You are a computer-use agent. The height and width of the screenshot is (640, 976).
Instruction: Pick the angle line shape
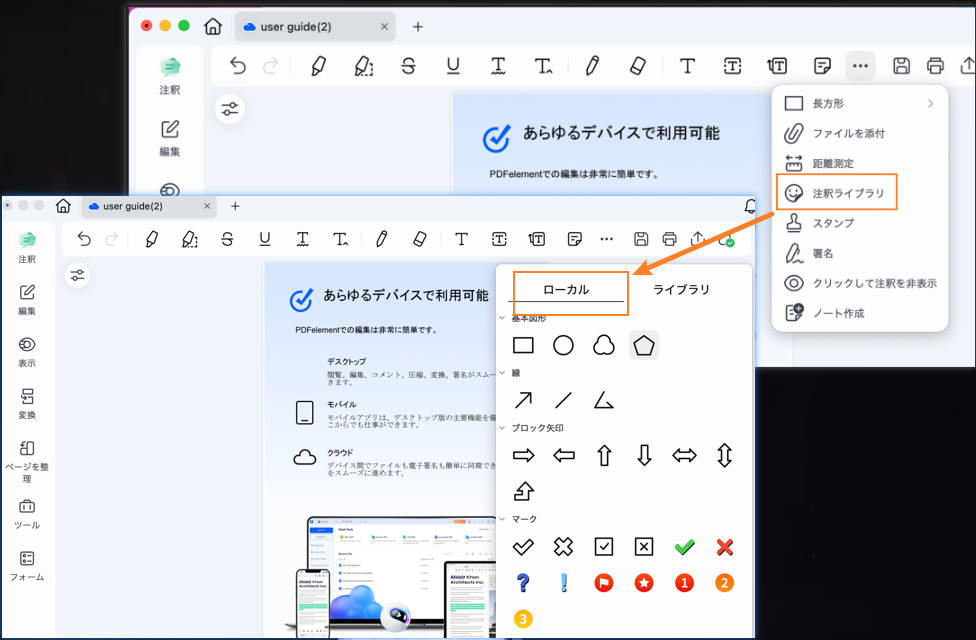(604, 400)
